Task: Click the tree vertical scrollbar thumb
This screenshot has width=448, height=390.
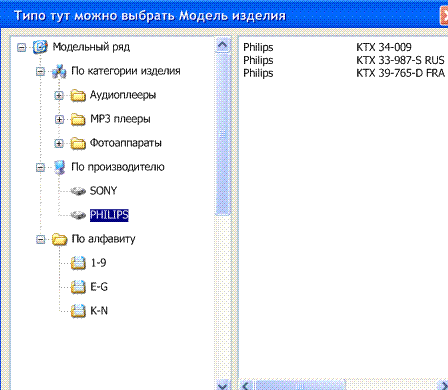Action: coord(223,135)
